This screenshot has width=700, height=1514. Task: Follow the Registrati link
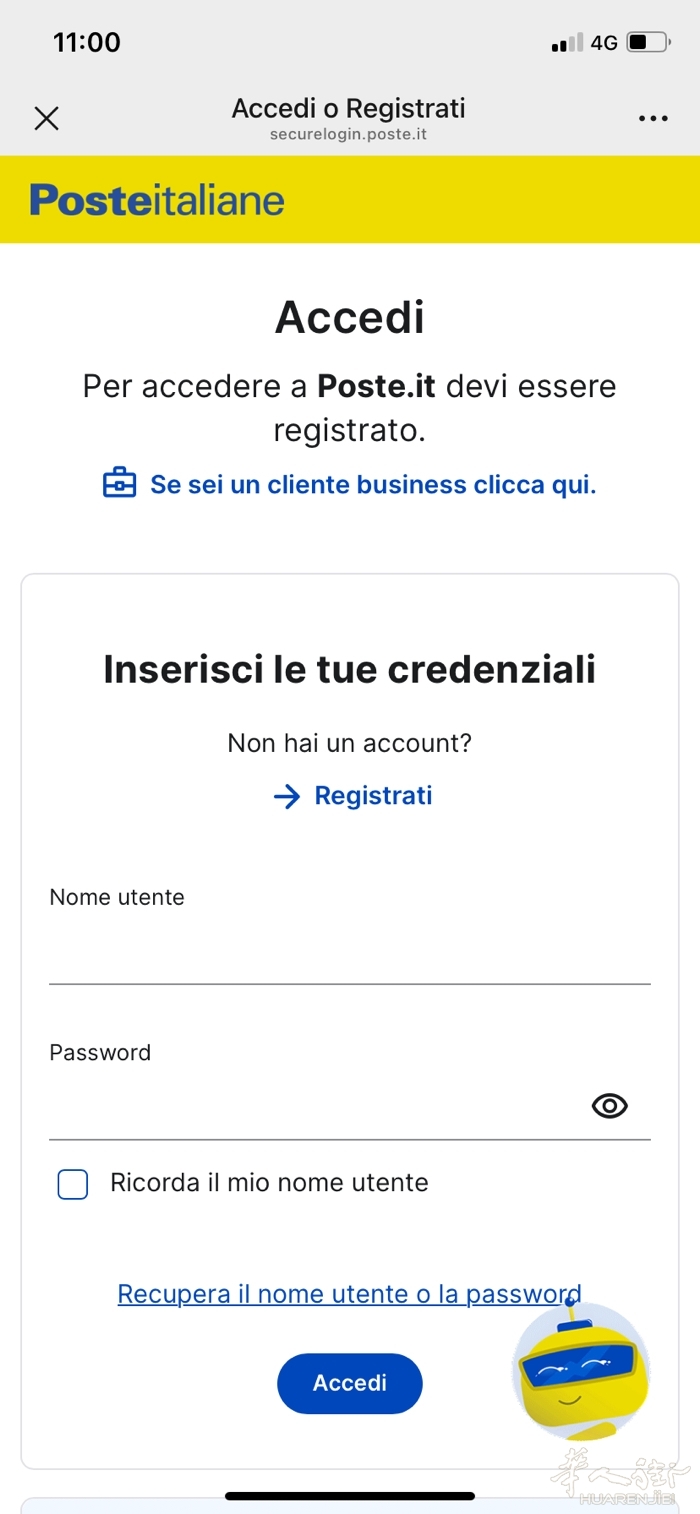coord(373,796)
